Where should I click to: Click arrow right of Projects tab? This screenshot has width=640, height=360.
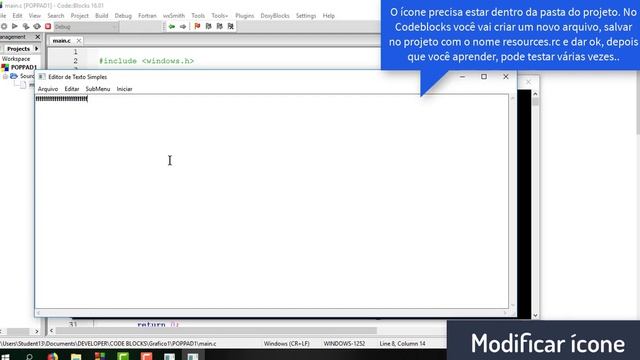coord(37,49)
